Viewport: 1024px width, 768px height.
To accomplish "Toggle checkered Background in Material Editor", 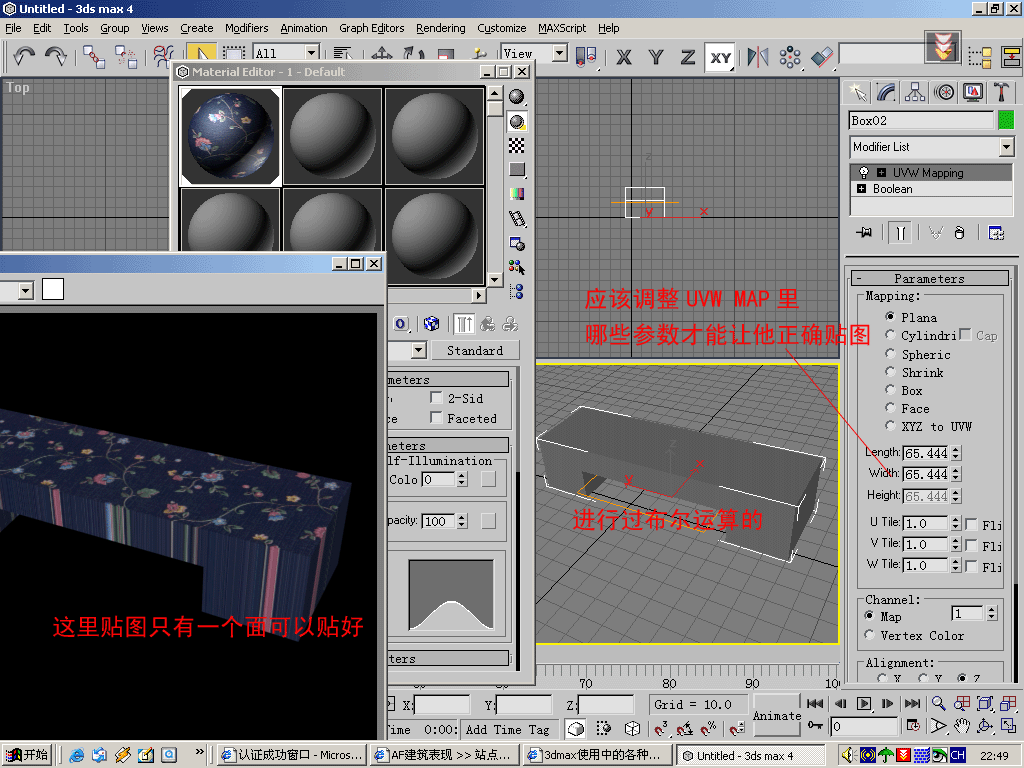I will pos(517,146).
